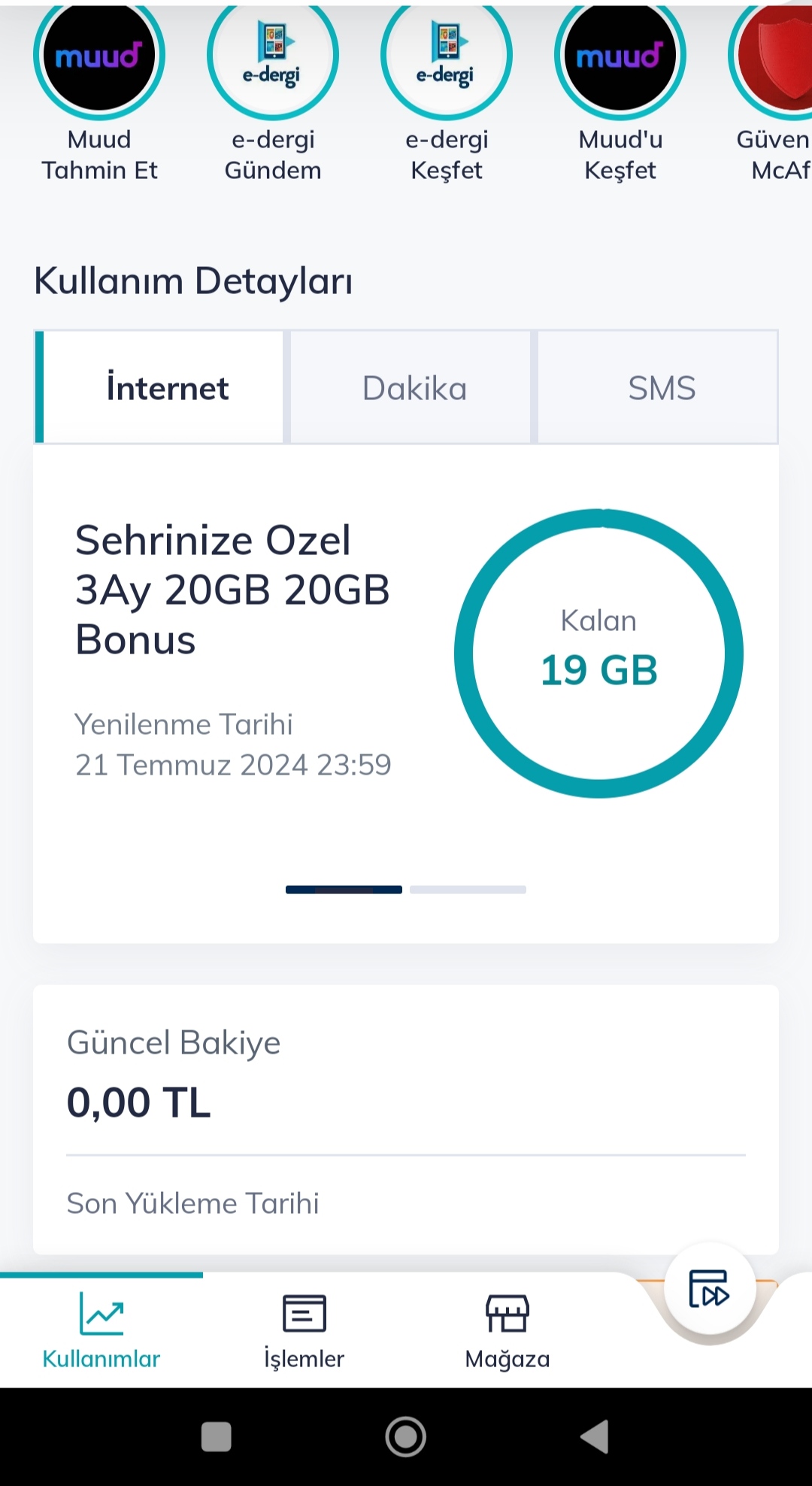The image size is (812, 1486).
Task: Tap the Kalan 19 GB usage circle
Action: pos(598,654)
